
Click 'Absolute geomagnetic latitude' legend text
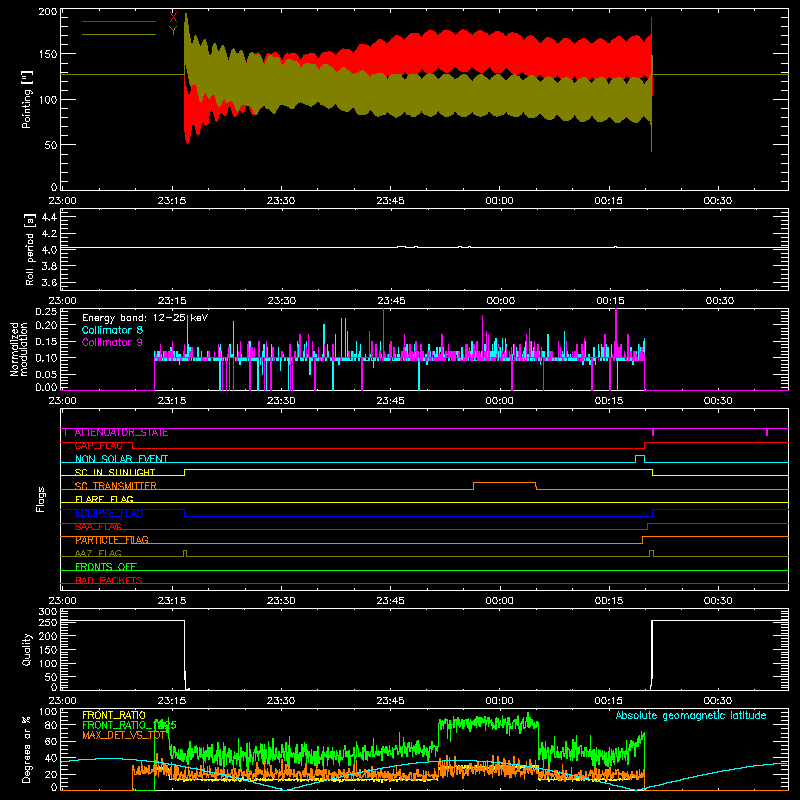click(691, 715)
